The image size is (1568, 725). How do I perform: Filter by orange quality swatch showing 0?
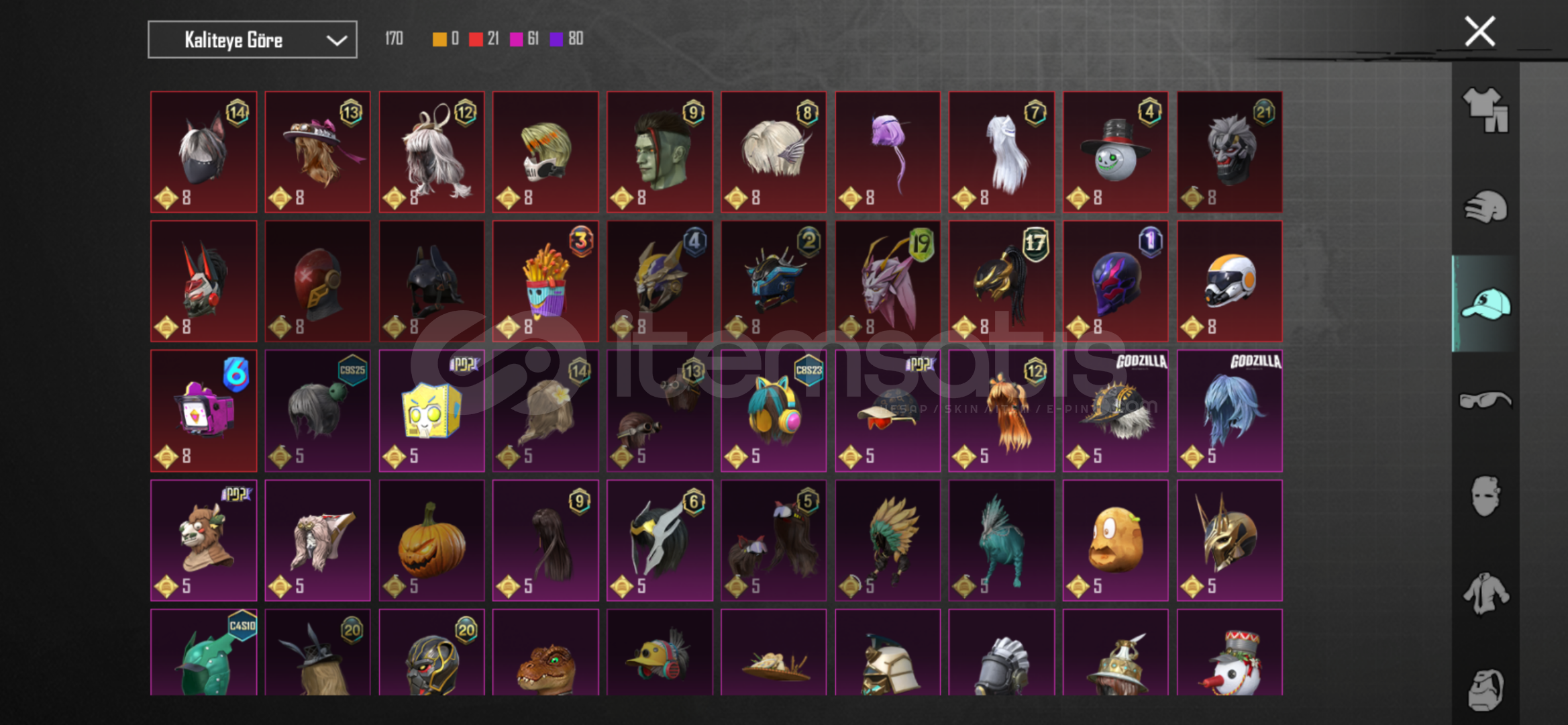(446, 39)
